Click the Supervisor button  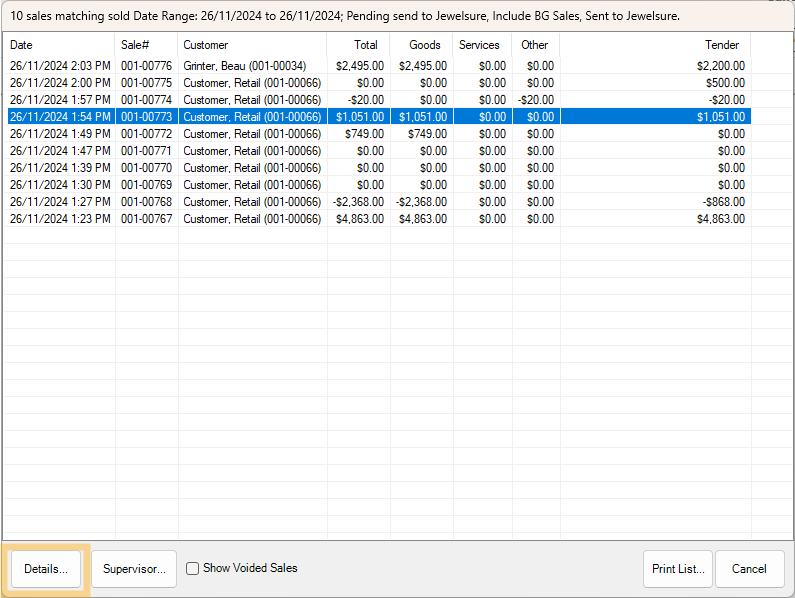pos(134,569)
